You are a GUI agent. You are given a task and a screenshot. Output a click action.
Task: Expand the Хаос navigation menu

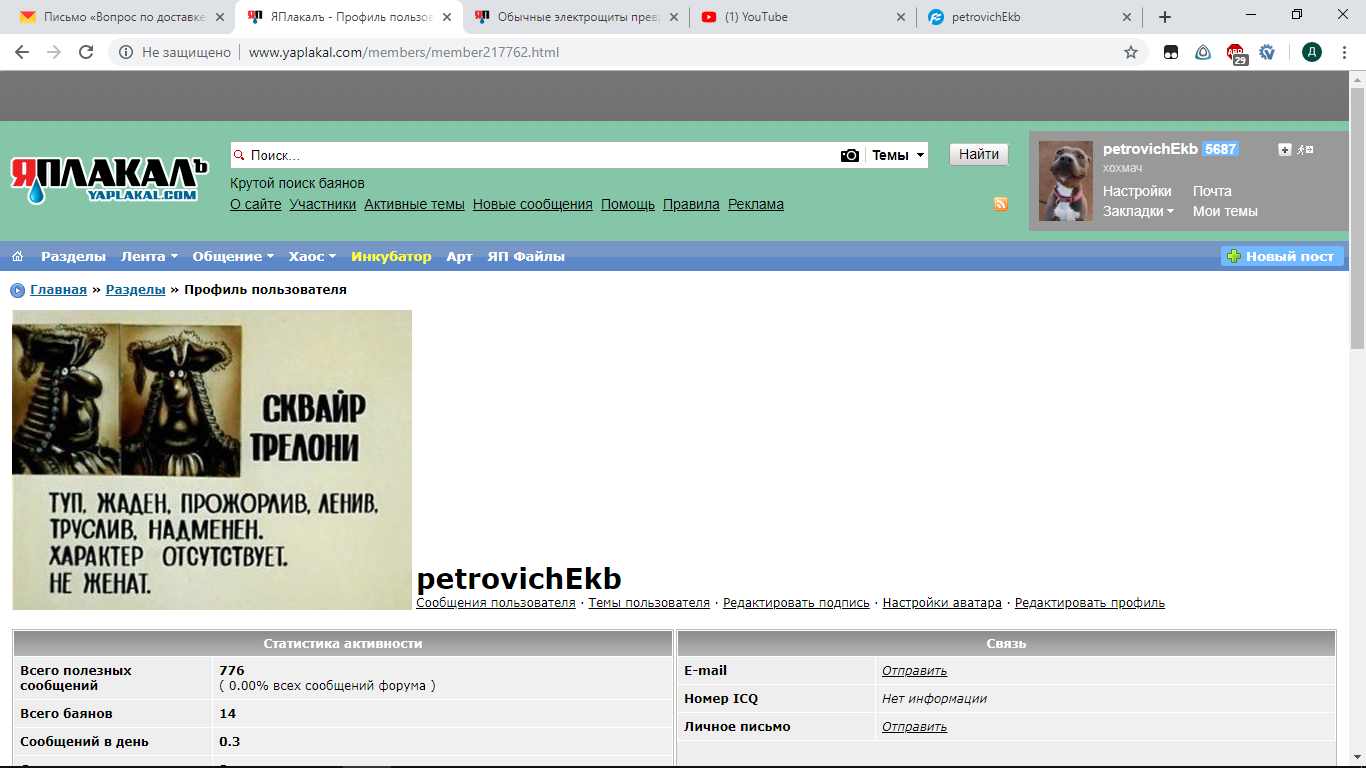[x=312, y=257]
